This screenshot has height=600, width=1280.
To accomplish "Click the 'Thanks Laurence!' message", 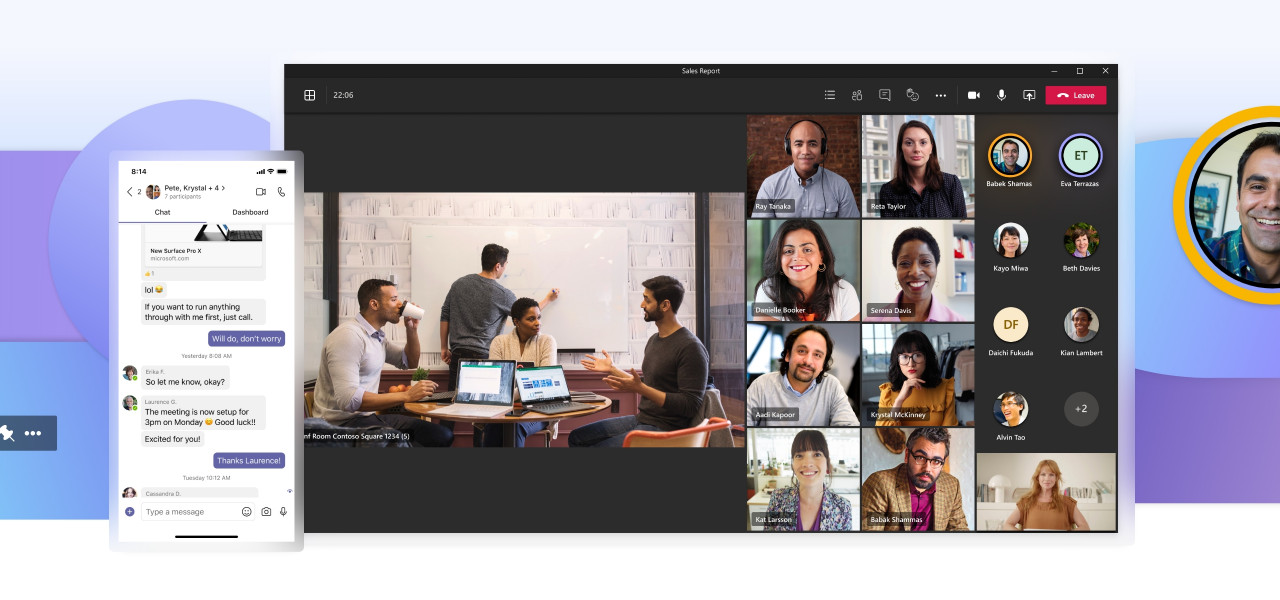I will click(249, 460).
